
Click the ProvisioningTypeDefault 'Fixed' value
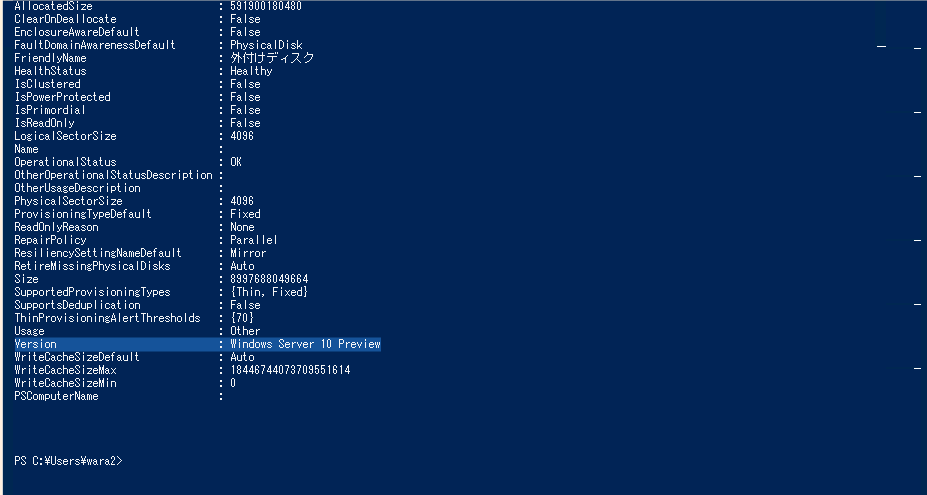tap(245, 214)
